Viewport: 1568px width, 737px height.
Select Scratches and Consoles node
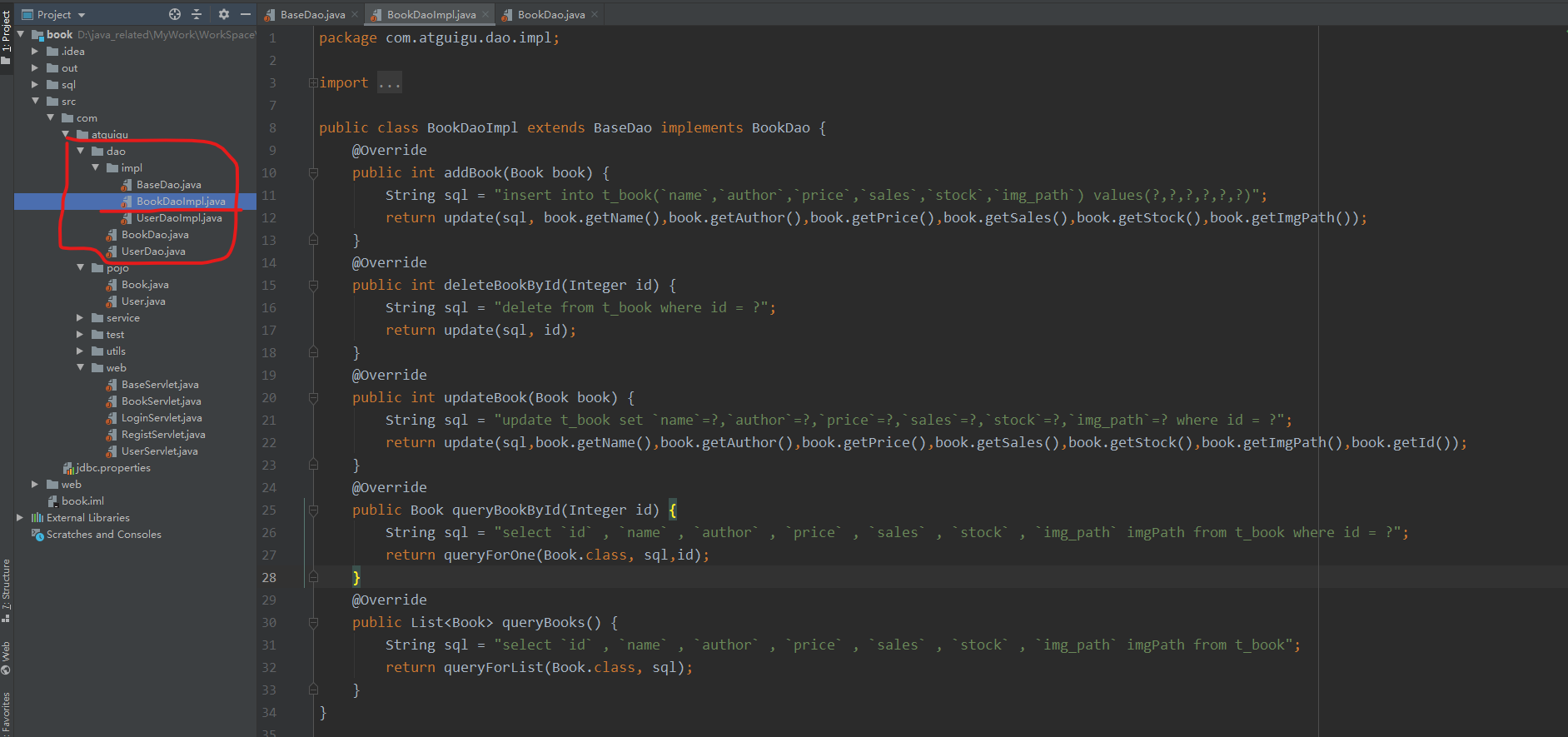pos(103,534)
